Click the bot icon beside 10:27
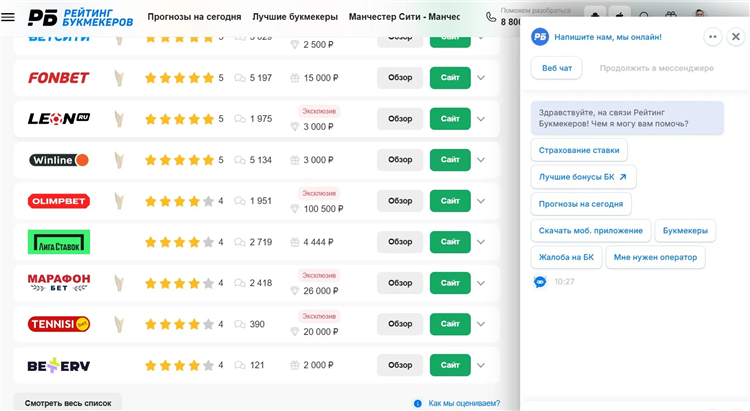This screenshot has height=411, width=750. [x=540, y=282]
